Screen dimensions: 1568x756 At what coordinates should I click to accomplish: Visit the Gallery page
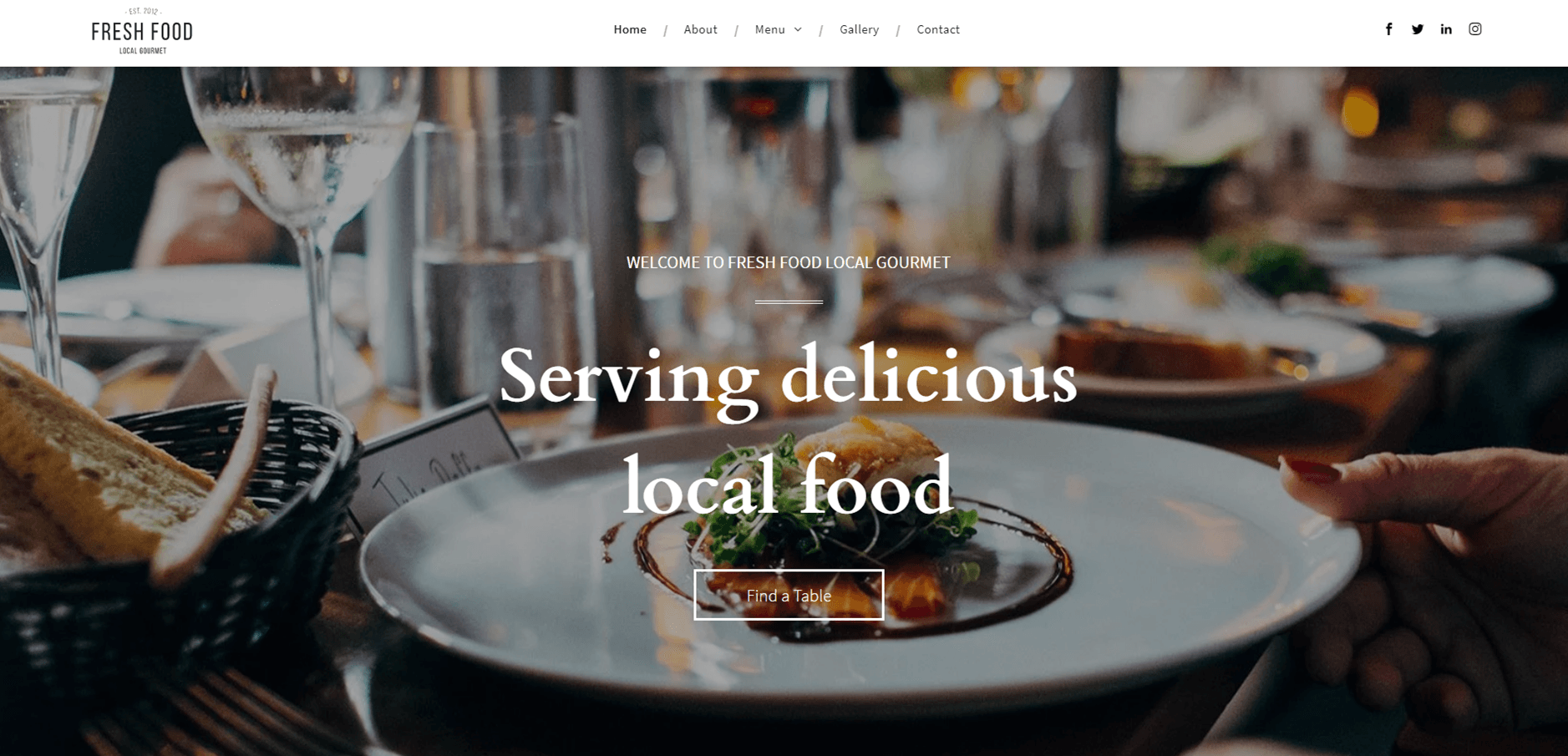point(859,29)
